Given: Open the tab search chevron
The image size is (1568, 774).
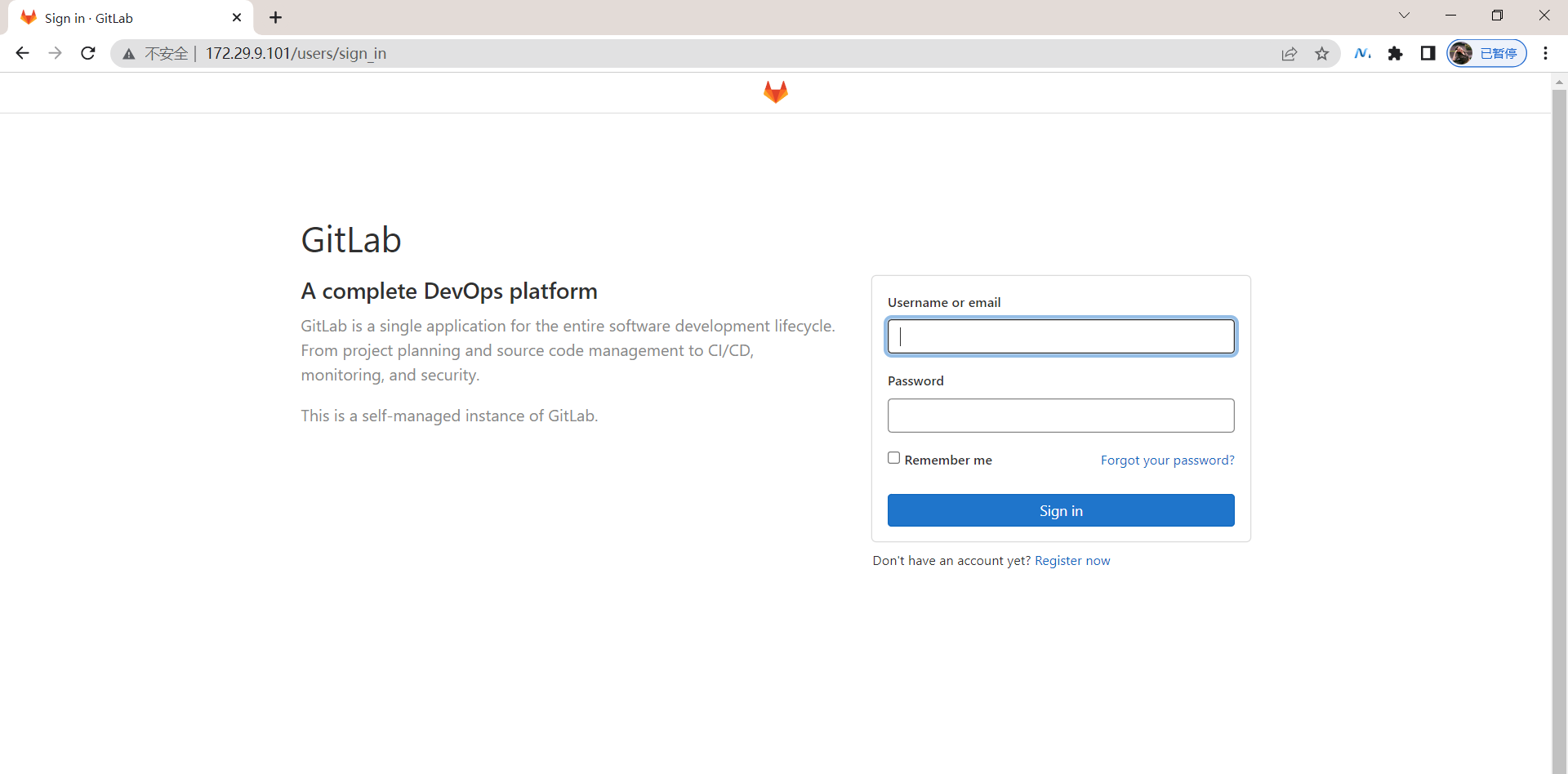Looking at the screenshot, I should [x=1404, y=16].
